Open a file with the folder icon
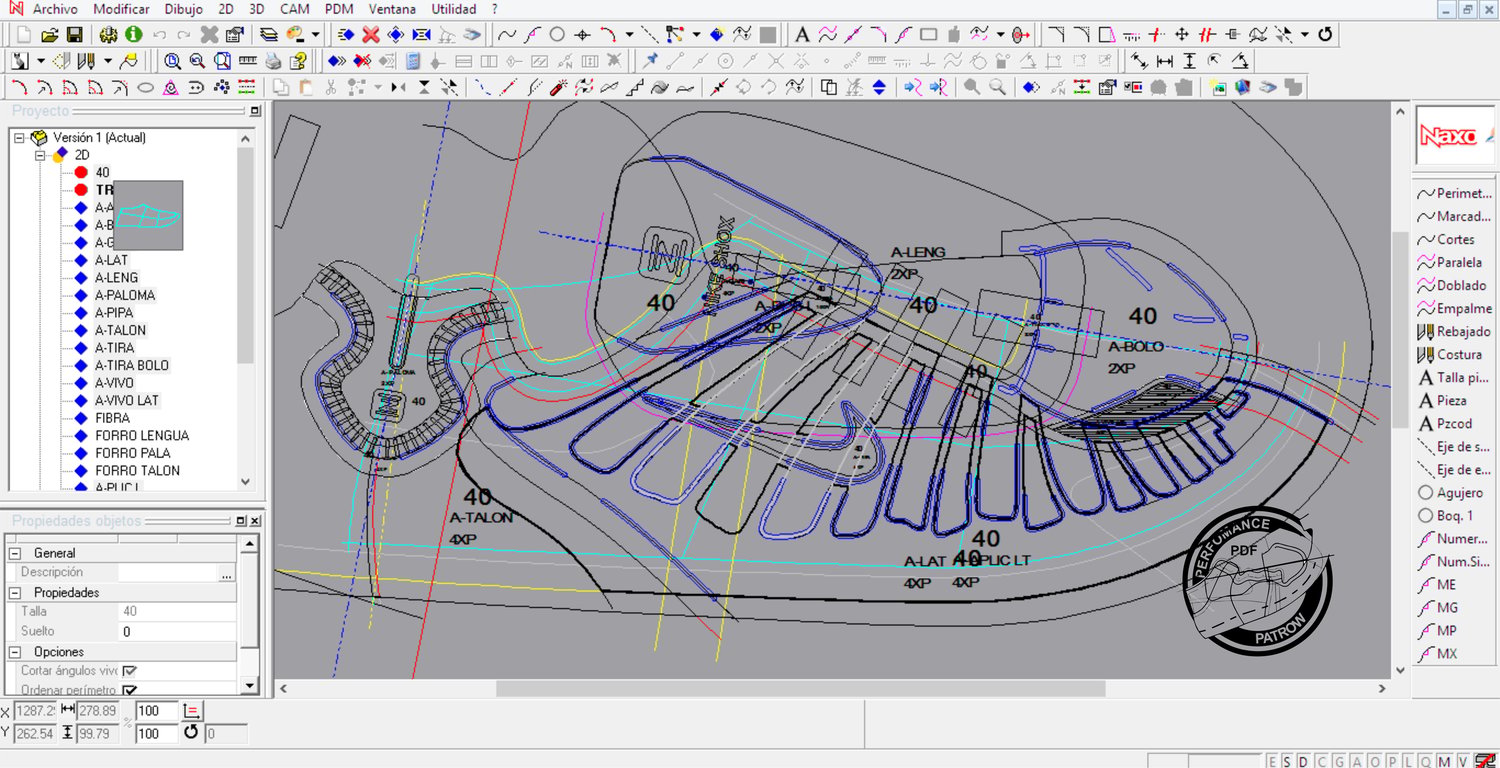This screenshot has width=1500, height=768. [49, 34]
